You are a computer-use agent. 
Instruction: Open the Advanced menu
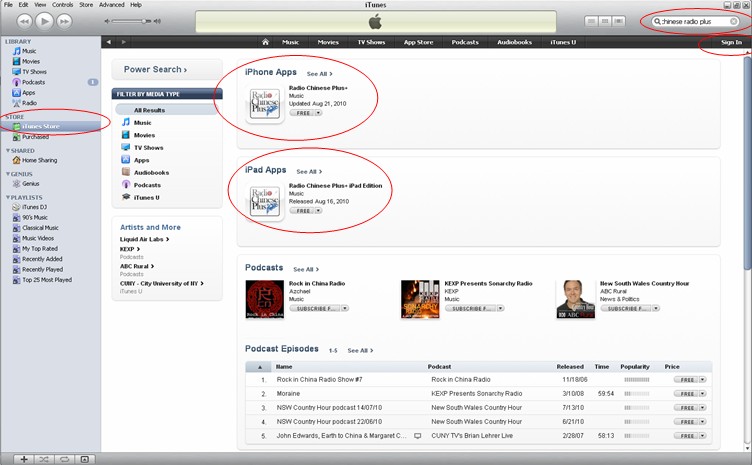[x=111, y=5]
